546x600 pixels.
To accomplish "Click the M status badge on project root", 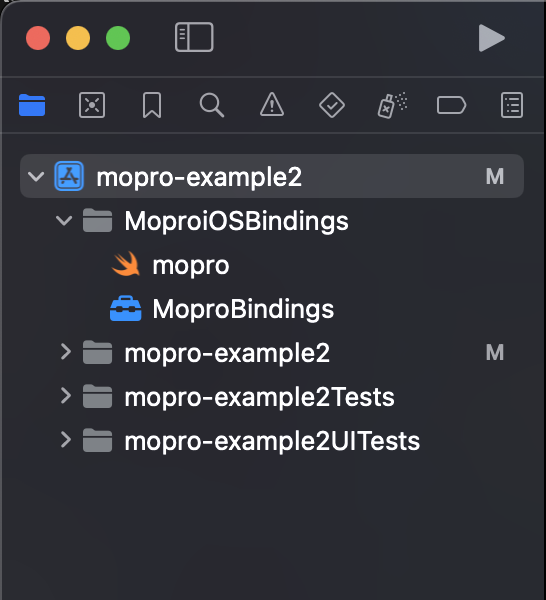I will tap(495, 176).
